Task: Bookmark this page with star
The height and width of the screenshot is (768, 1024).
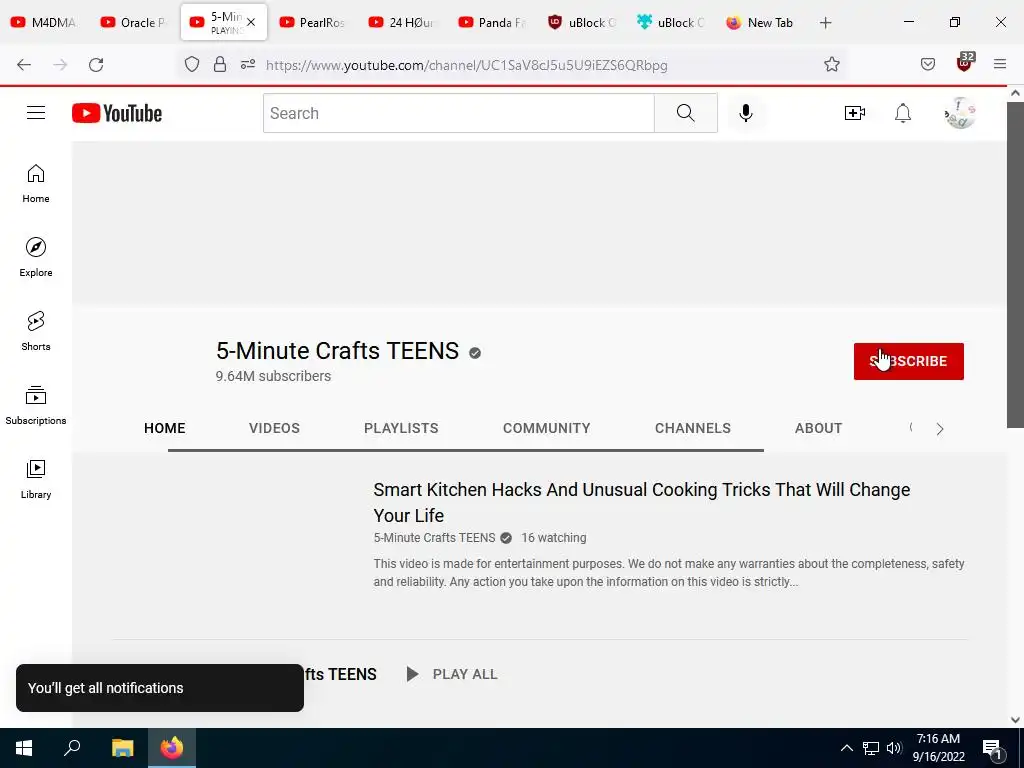Action: coord(831,64)
